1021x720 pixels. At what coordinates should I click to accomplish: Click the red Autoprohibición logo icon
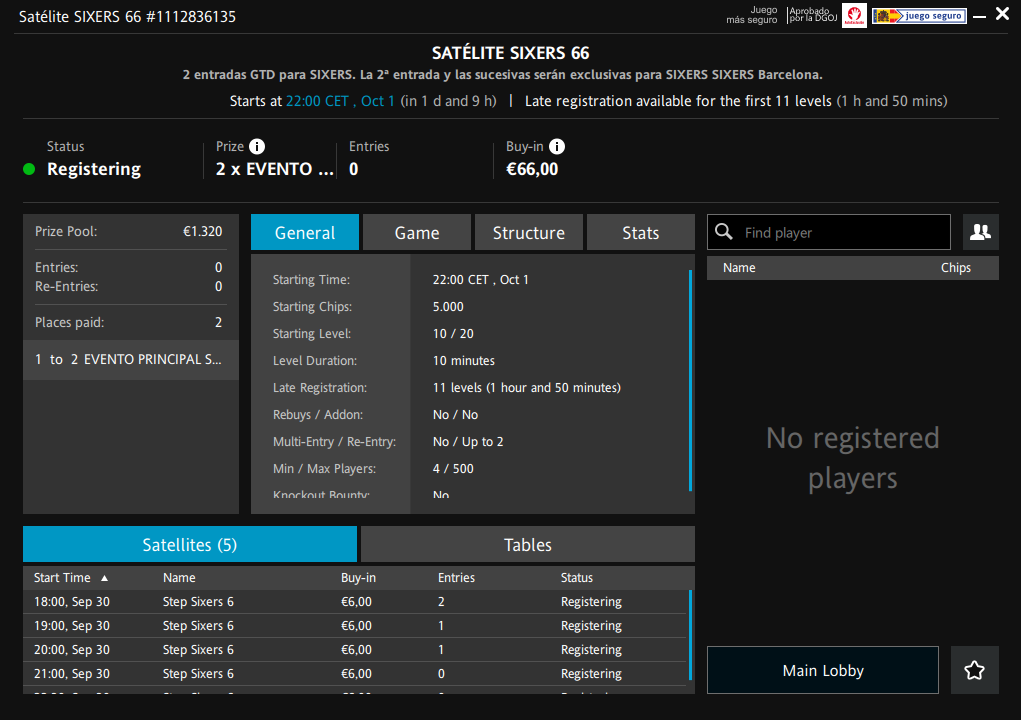[854, 15]
